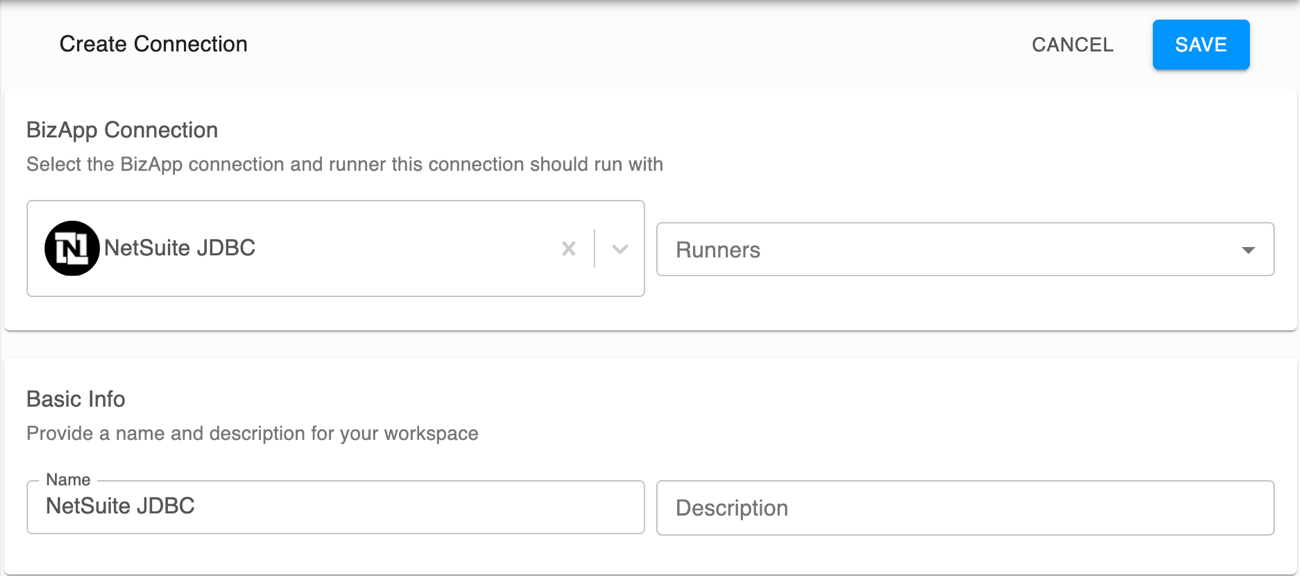Click the Basic Info heading
1300x576 pixels.
pyautogui.click(x=76, y=399)
